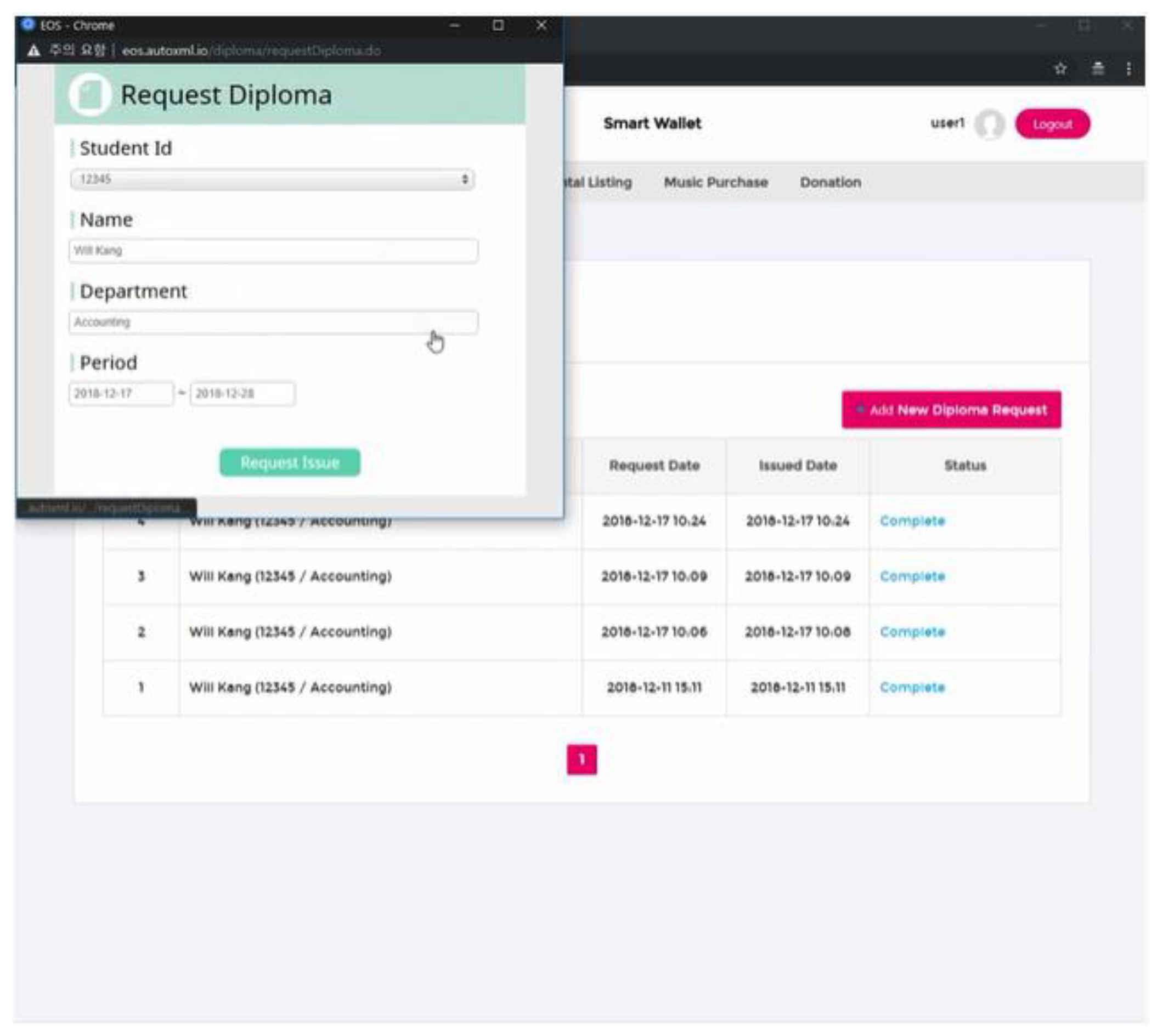The width and height of the screenshot is (1163, 1036).
Task: Click the Name input field
Action: coord(273,251)
